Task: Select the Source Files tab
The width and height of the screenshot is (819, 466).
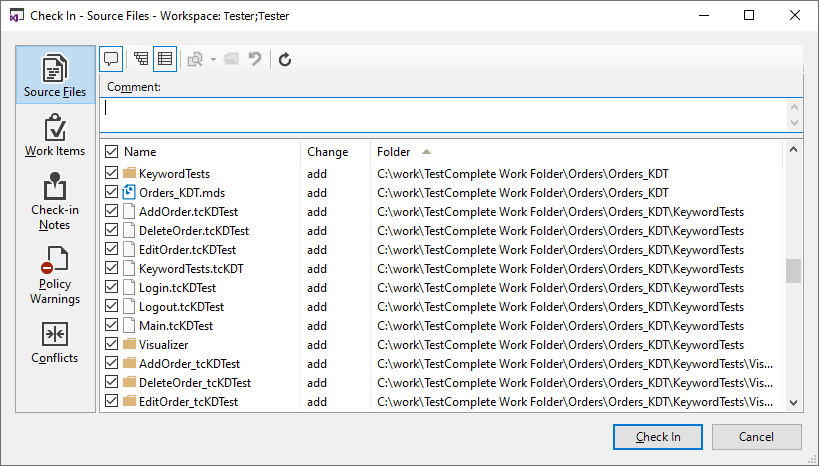Action: 55,76
